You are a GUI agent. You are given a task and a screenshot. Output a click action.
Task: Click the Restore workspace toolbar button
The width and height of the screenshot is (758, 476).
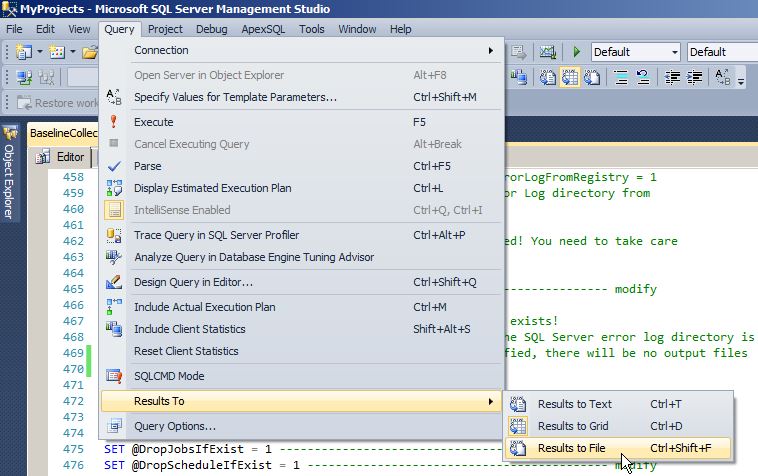(x=57, y=103)
